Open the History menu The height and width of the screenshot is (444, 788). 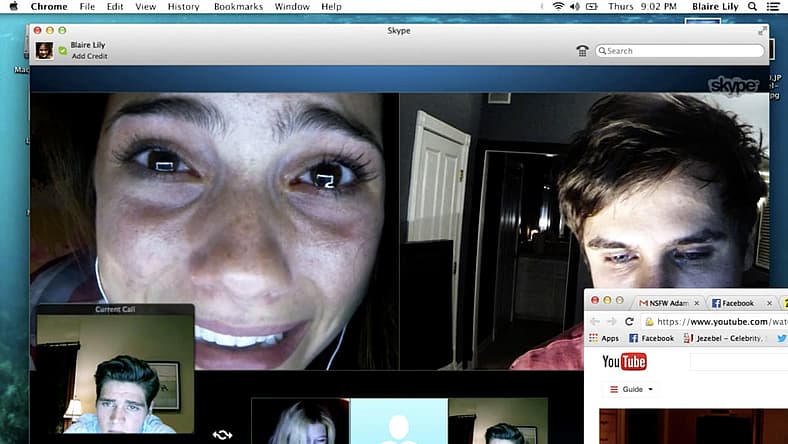[x=183, y=7]
